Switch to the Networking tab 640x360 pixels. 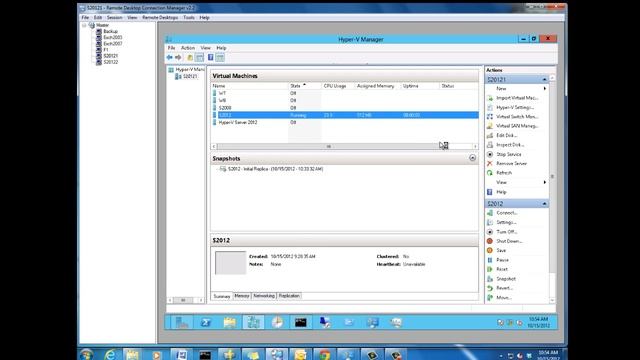pyautogui.click(x=264, y=296)
